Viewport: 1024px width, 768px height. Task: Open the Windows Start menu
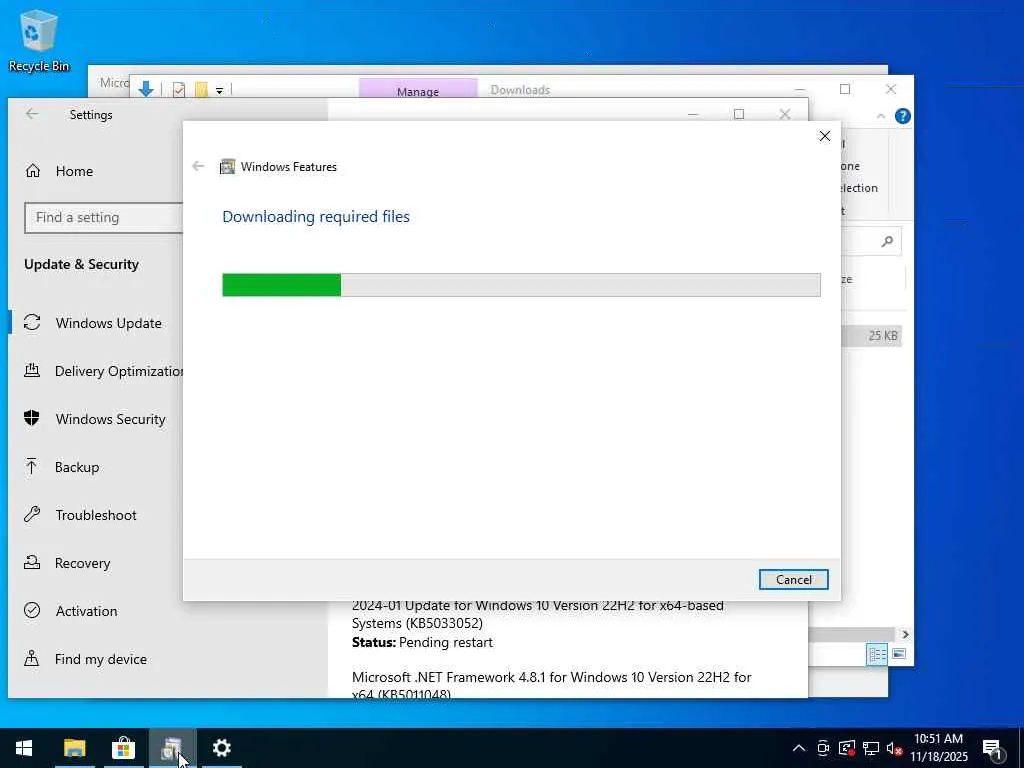pos(24,748)
